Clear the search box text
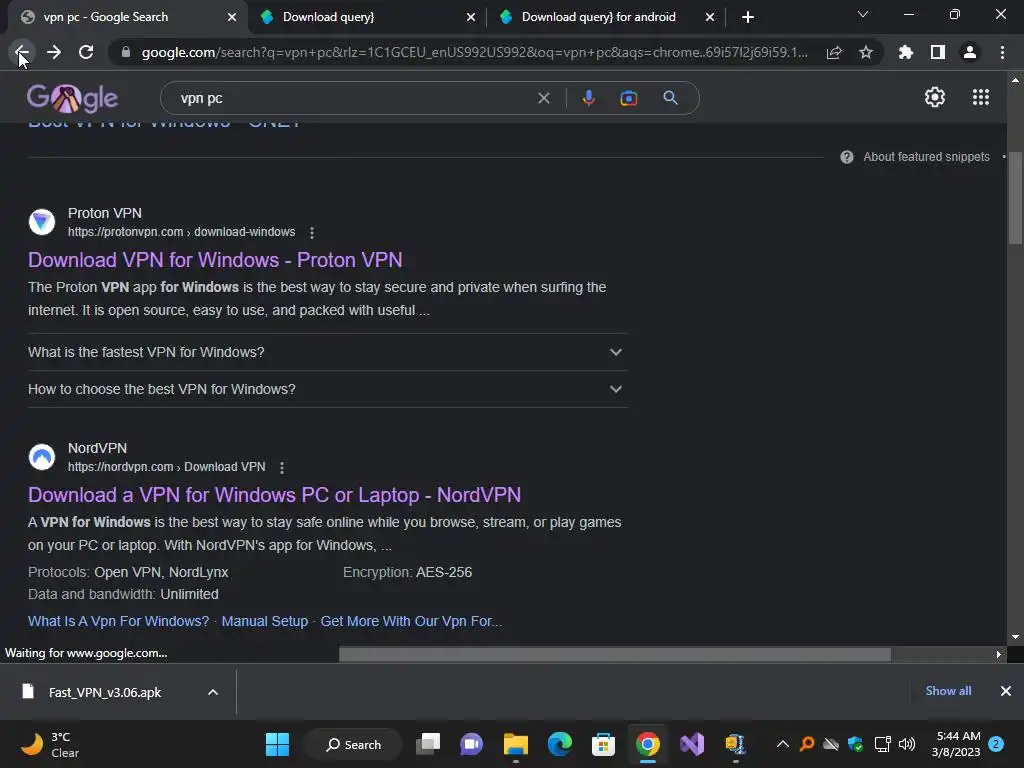 click(x=543, y=98)
